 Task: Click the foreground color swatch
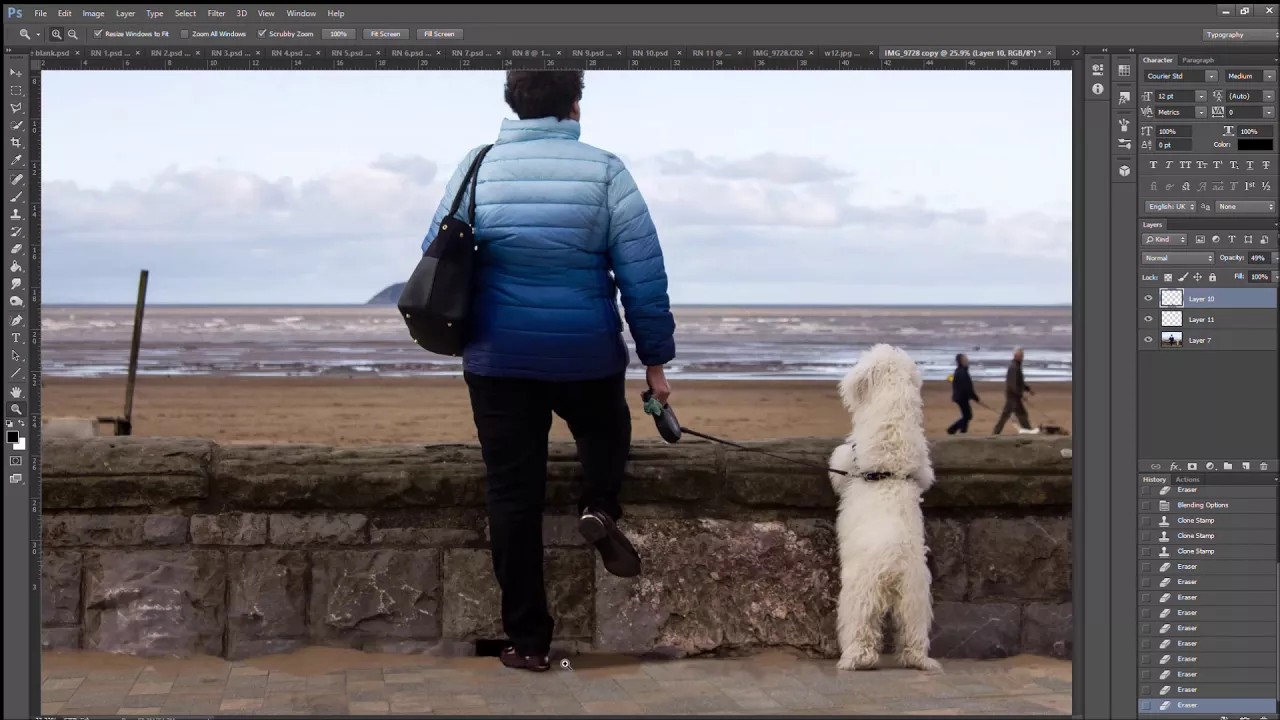click(12, 436)
